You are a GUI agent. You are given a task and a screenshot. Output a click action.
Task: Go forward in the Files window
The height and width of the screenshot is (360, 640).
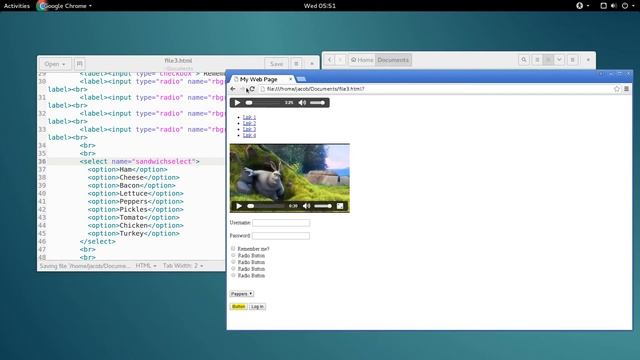tap(340, 60)
